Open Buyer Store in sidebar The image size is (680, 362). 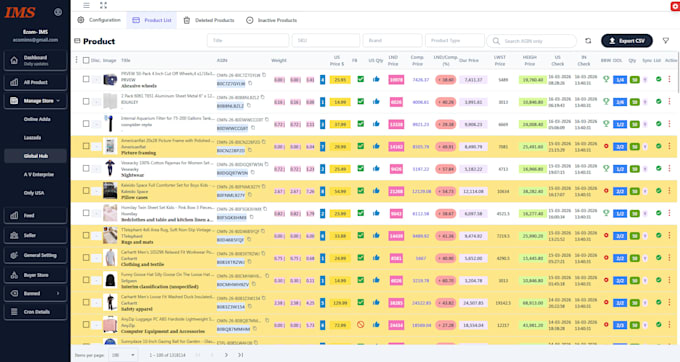point(35,275)
